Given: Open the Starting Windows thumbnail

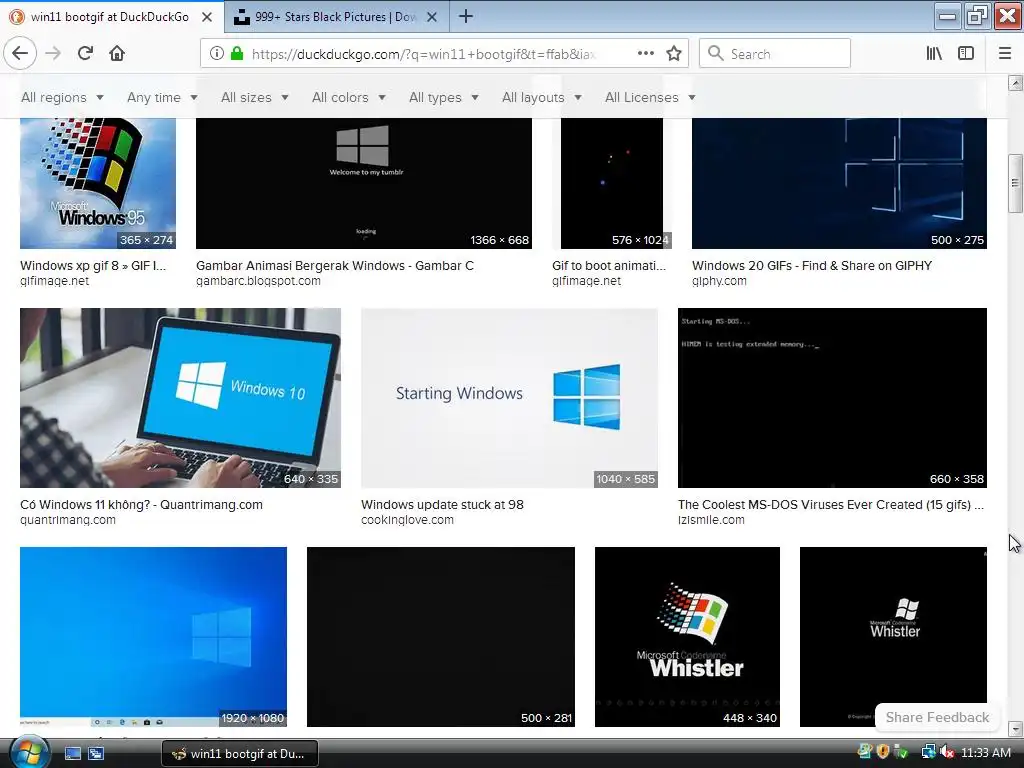Looking at the screenshot, I should tap(509, 398).
